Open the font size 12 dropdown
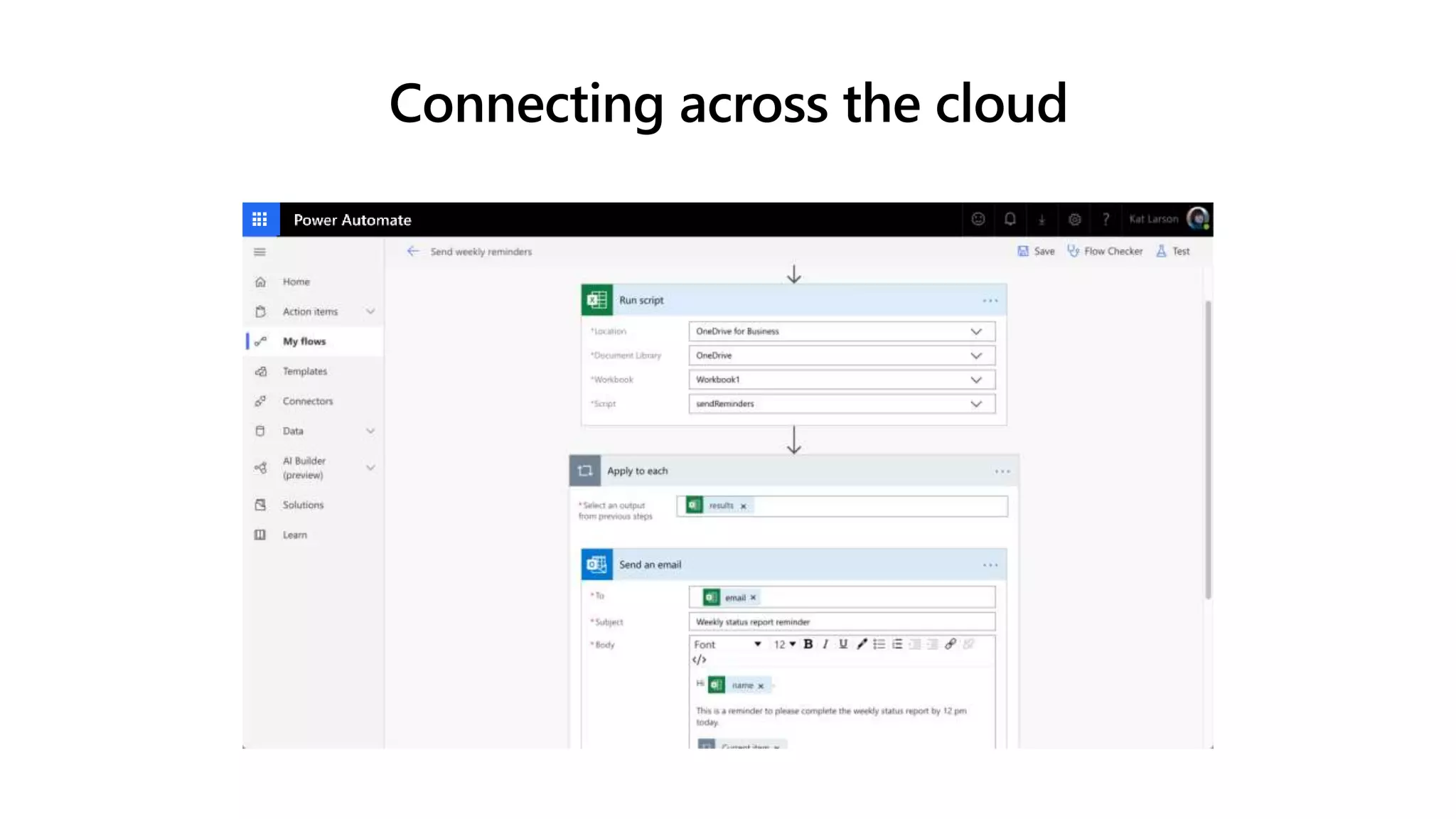1456x819 pixels. coord(784,644)
